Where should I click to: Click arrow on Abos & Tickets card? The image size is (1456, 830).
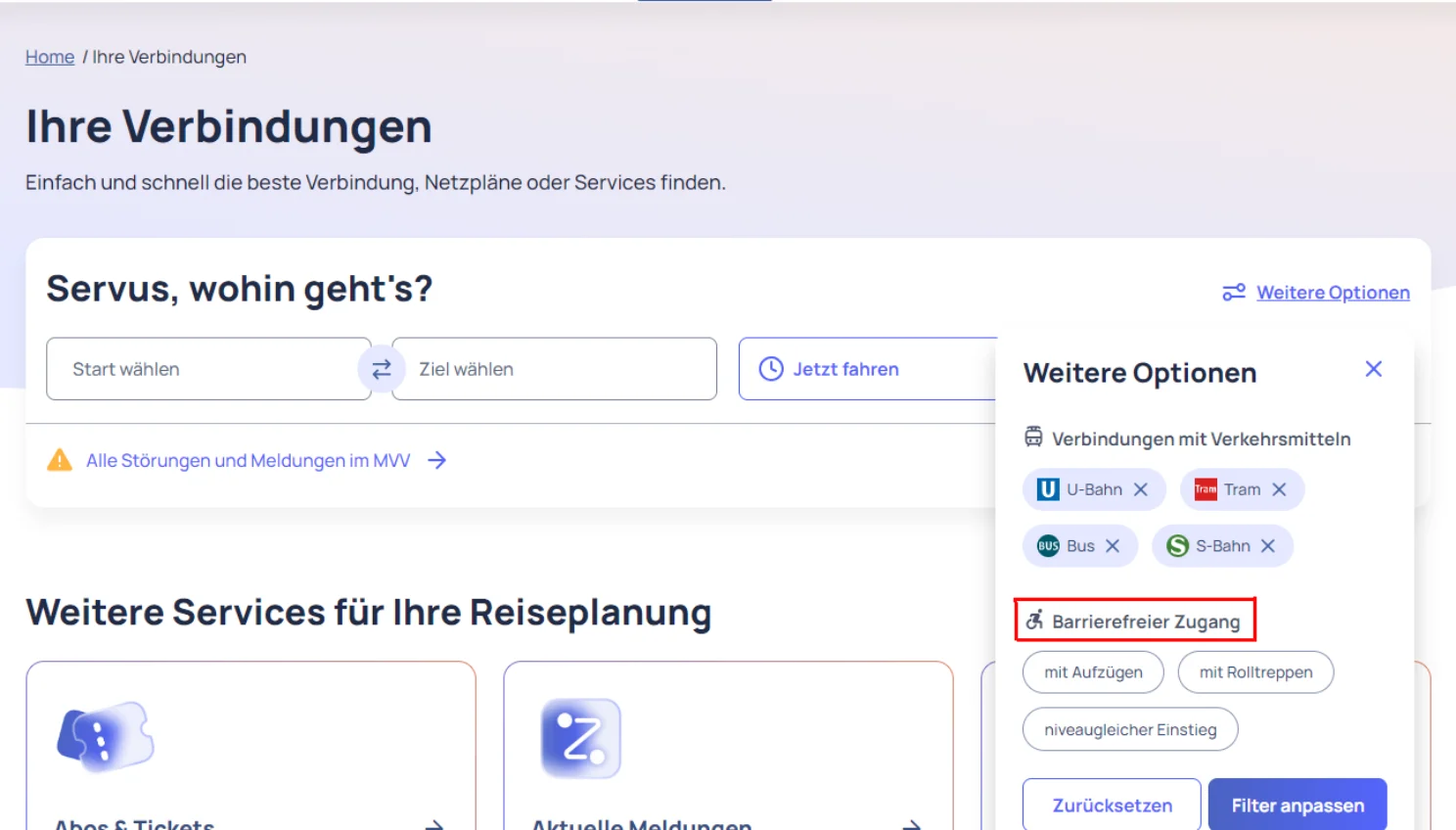click(434, 825)
